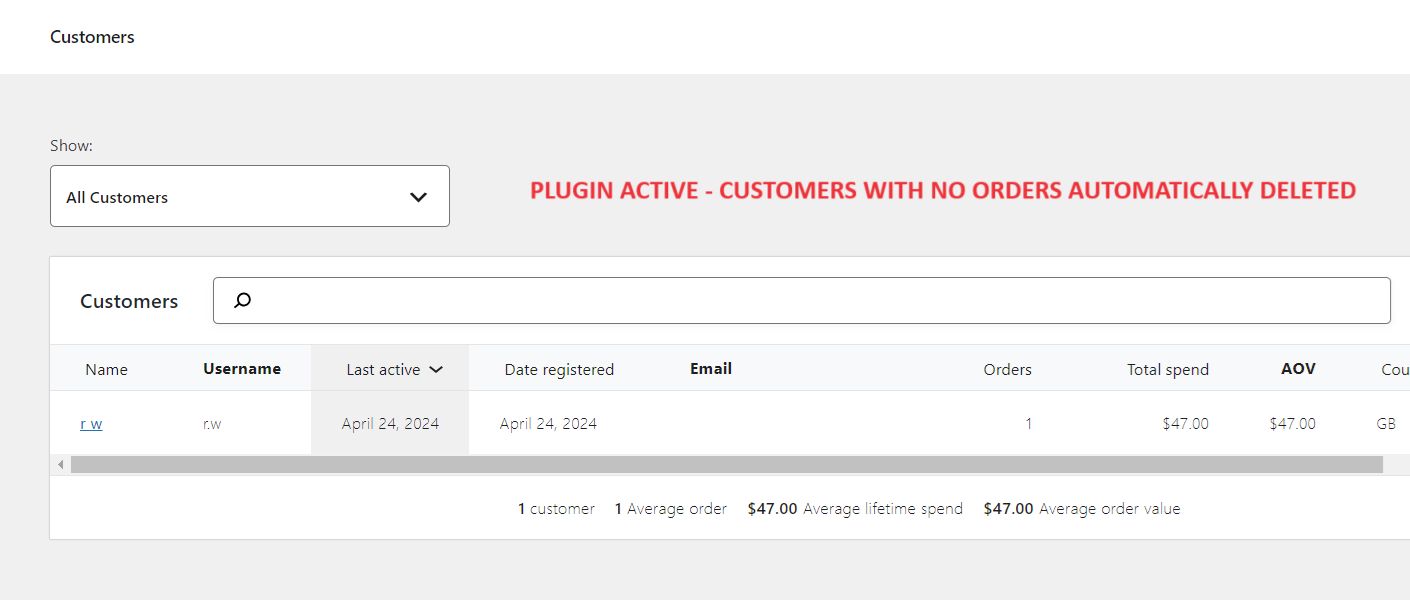Sort the table by Orders column
Viewport: 1410px width, 600px height.
[x=1007, y=369]
